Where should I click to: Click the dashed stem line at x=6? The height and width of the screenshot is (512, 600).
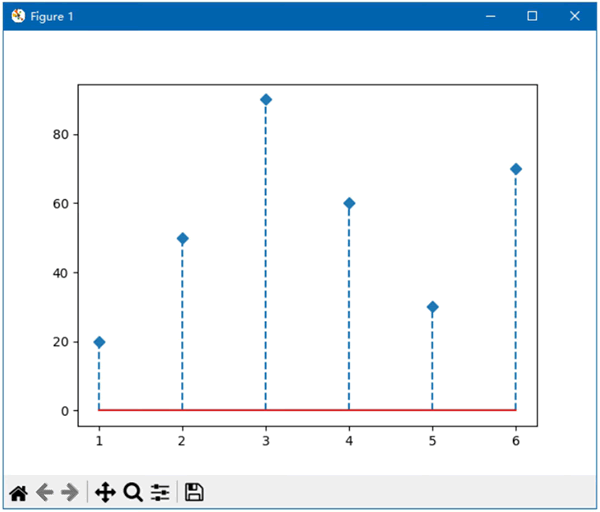click(516, 292)
